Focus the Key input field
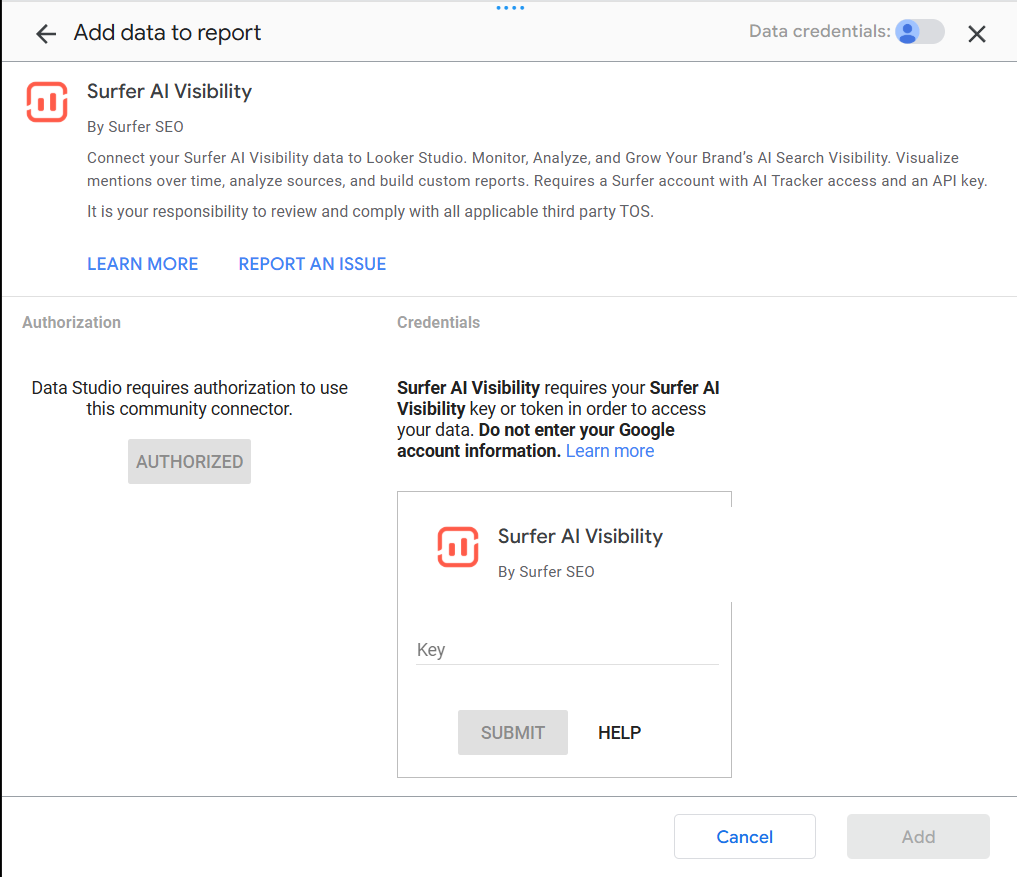Image resolution: width=1017 pixels, height=877 pixels. (567, 650)
